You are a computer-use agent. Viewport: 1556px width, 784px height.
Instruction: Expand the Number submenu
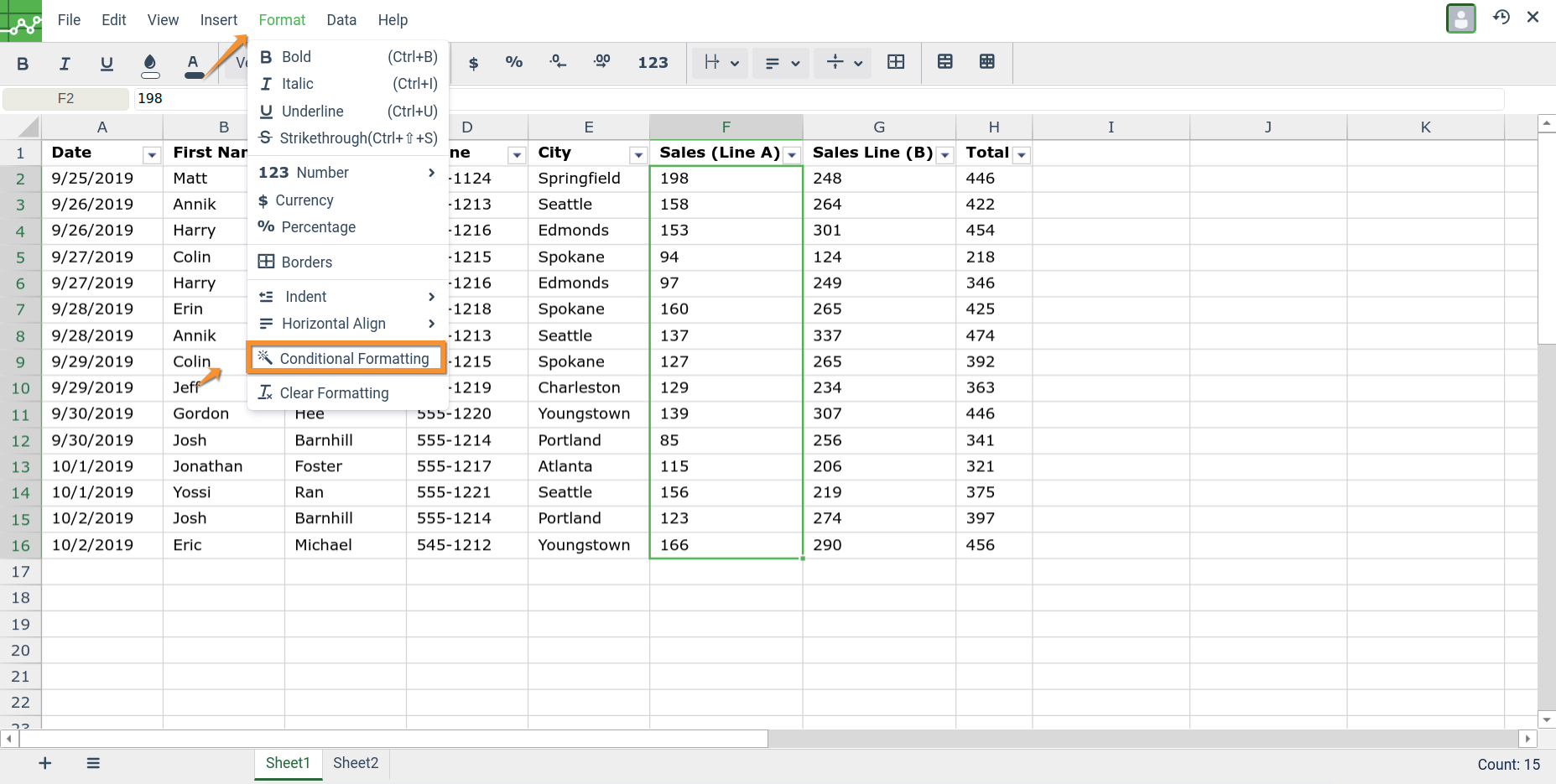coord(347,173)
